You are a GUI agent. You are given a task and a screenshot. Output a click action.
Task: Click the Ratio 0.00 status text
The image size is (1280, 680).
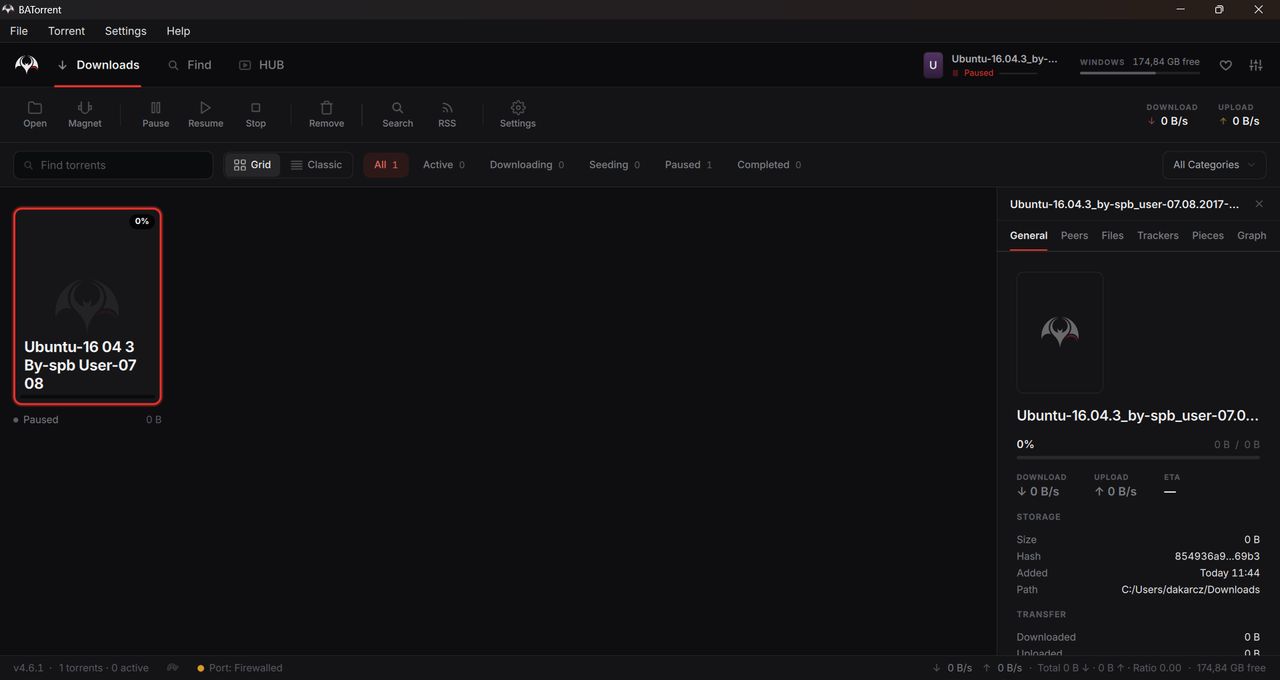click(x=1157, y=668)
